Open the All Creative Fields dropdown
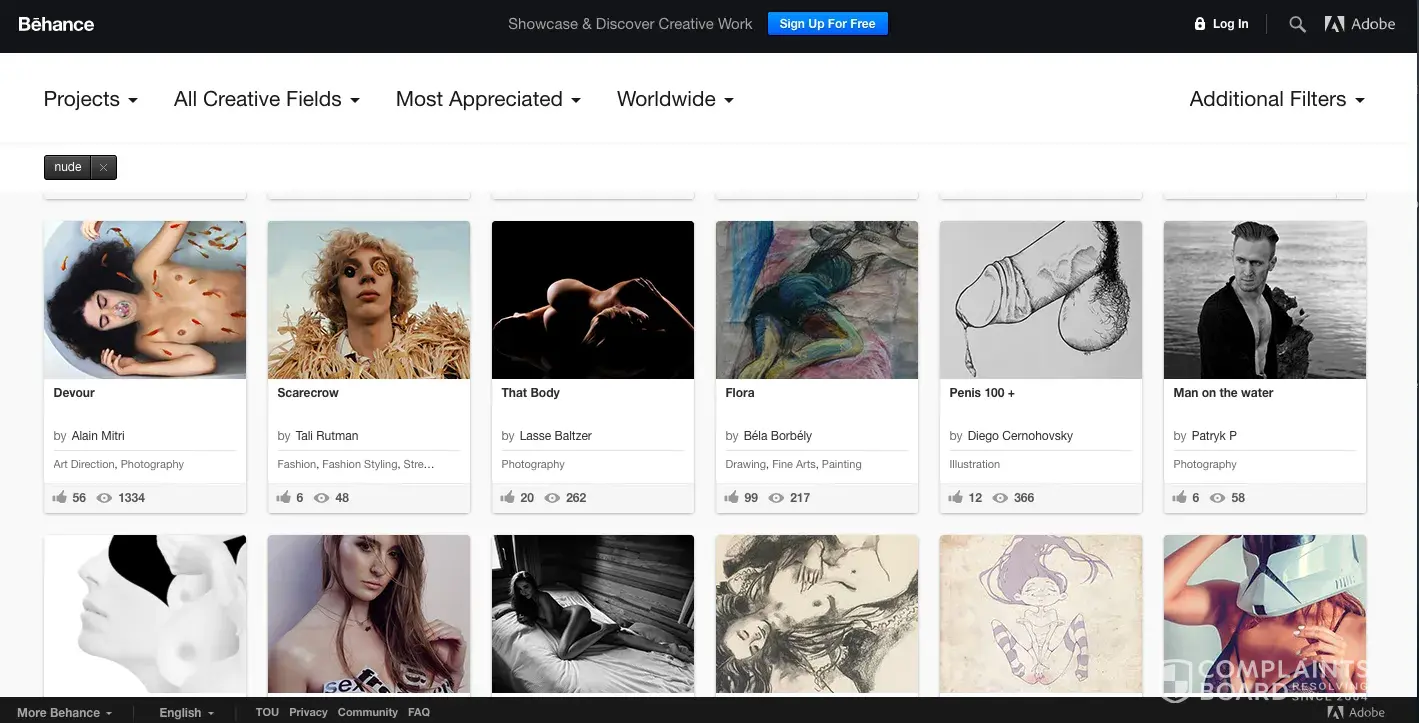The height and width of the screenshot is (723, 1419). pyautogui.click(x=266, y=99)
